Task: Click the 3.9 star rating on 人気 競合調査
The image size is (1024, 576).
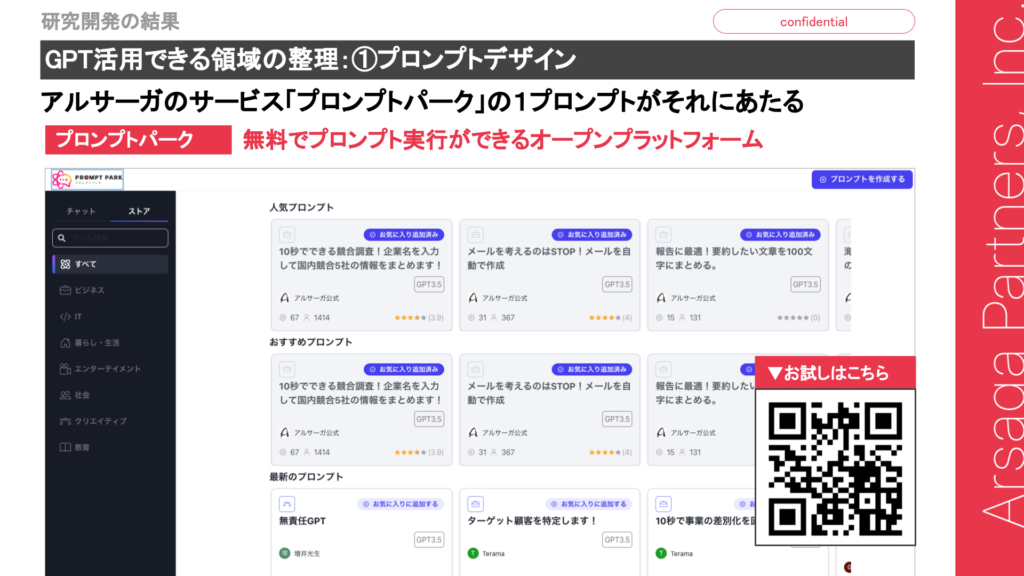Action: pyautogui.click(x=419, y=318)
